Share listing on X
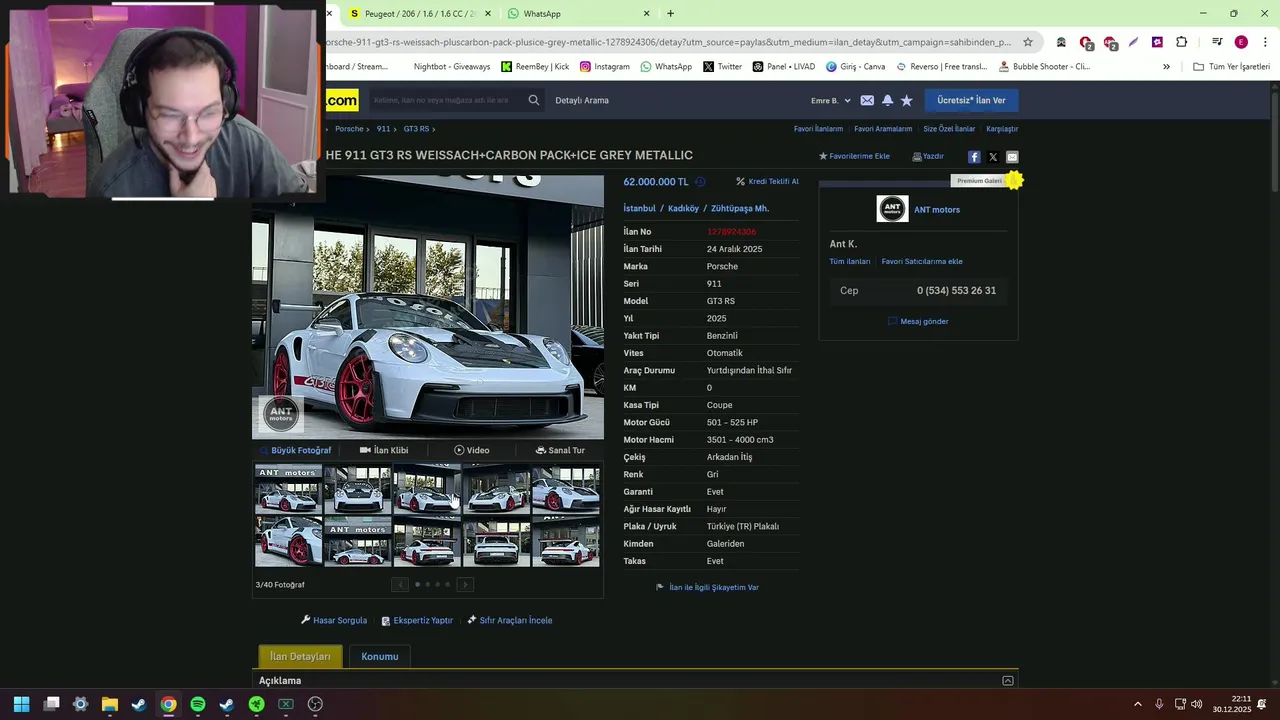Screen dimensions: 1280x720 (x=993, y=157)
